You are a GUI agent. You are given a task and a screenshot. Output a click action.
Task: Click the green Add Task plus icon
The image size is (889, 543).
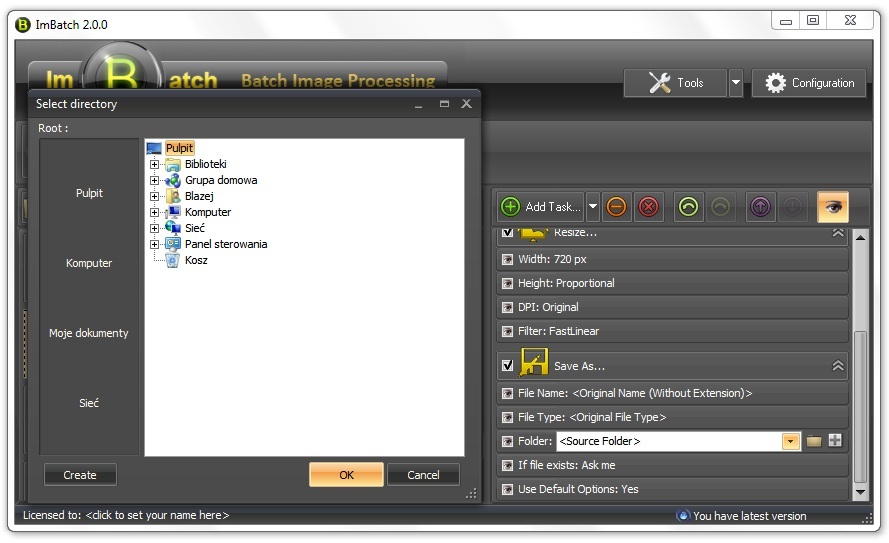510,207
